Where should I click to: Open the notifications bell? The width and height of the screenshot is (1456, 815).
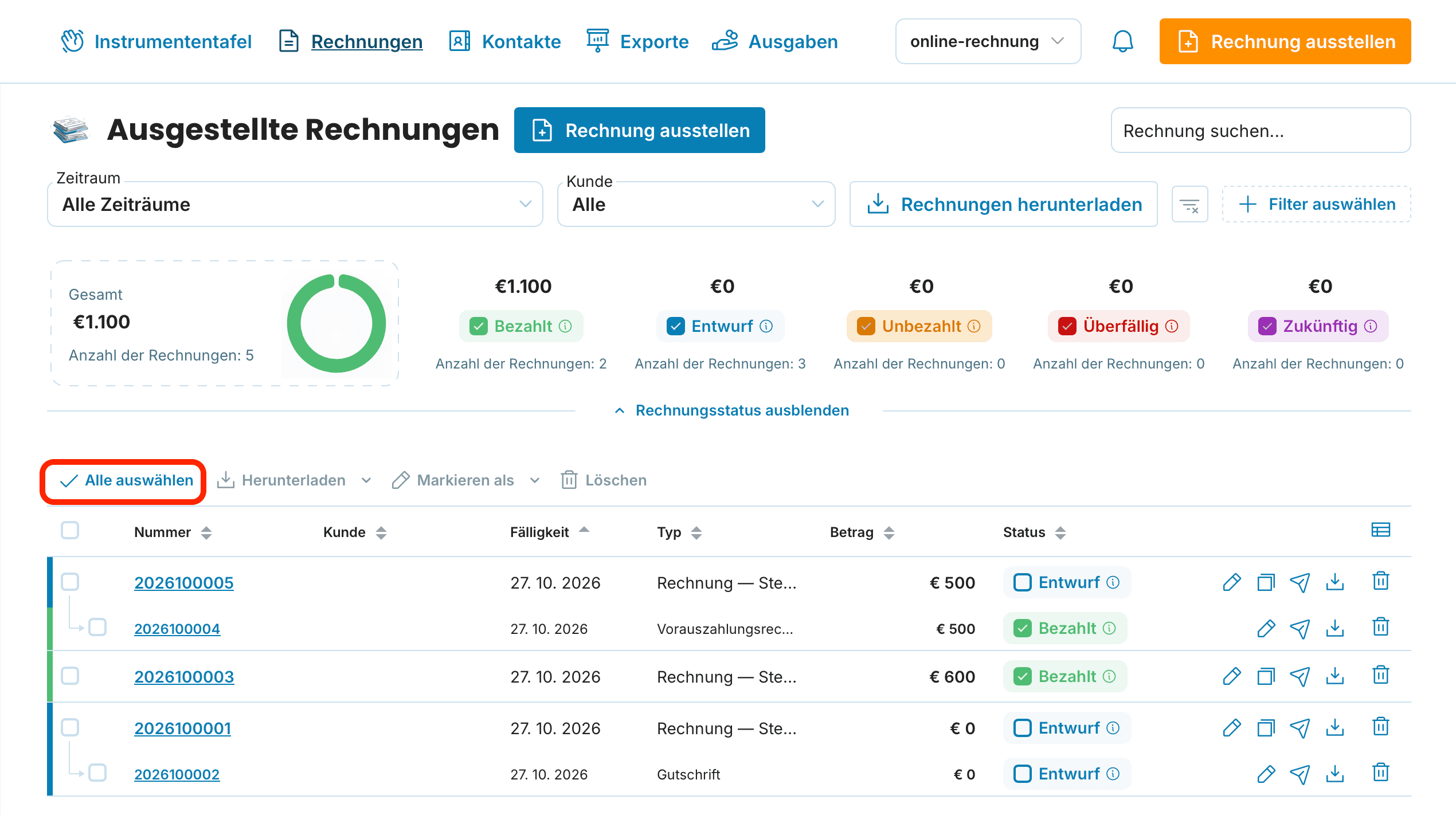click(x=1122, y=41)
